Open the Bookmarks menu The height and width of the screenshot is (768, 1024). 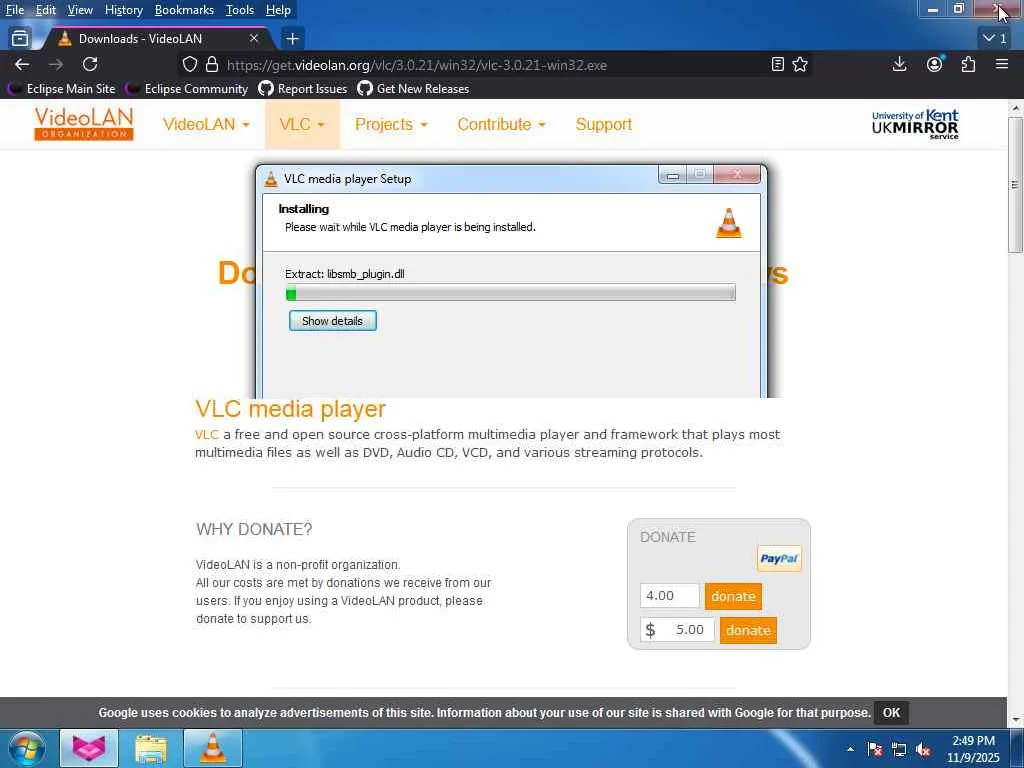pyautogui.click(x=184, y=10)
